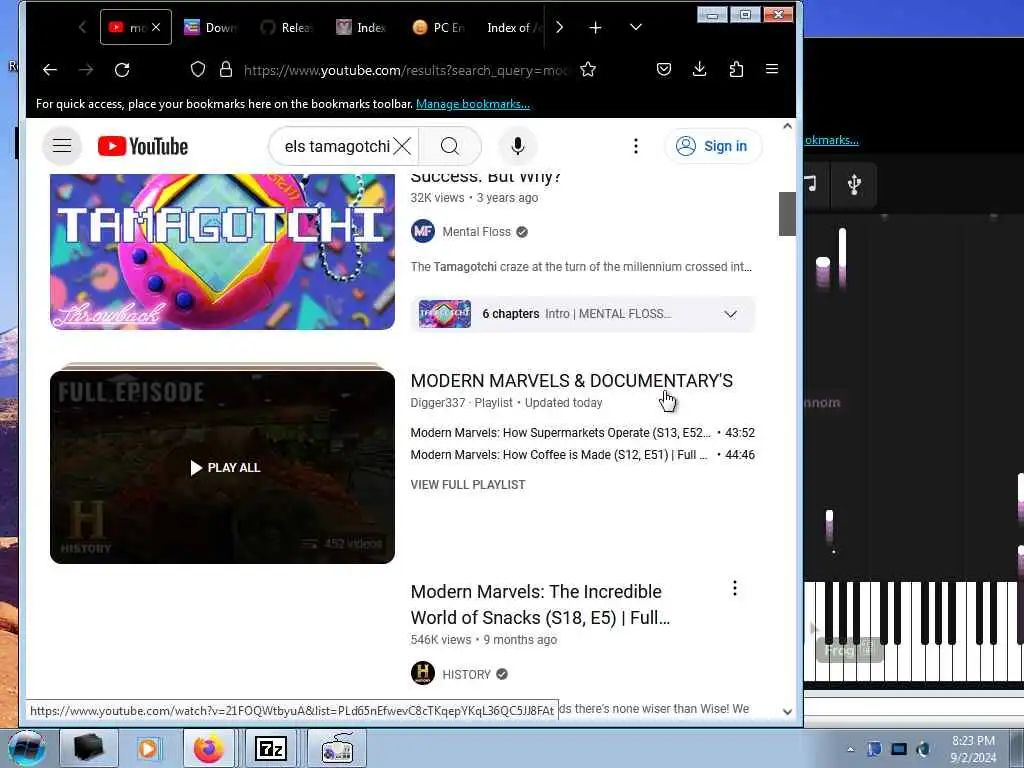
Task: Open MODERN MARVELS & DOCUMENTARY'S playlist title
Action: click(x=571, y=381)
